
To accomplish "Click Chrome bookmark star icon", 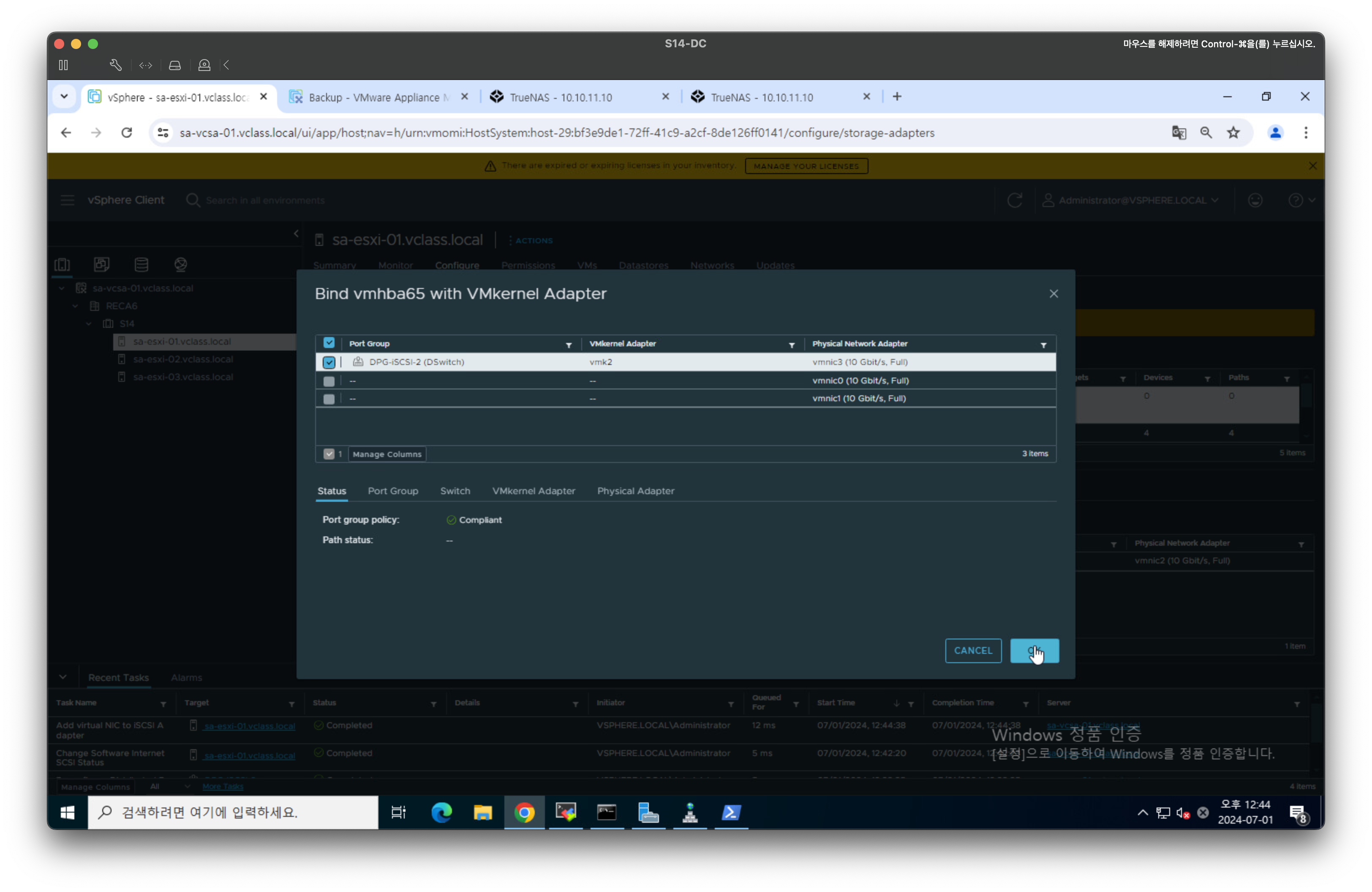I will (1233, 133).
